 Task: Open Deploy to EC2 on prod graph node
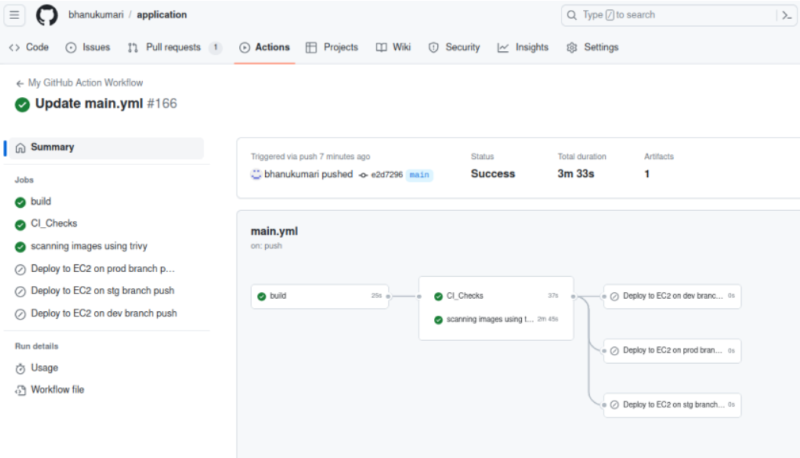click(672, 351)
